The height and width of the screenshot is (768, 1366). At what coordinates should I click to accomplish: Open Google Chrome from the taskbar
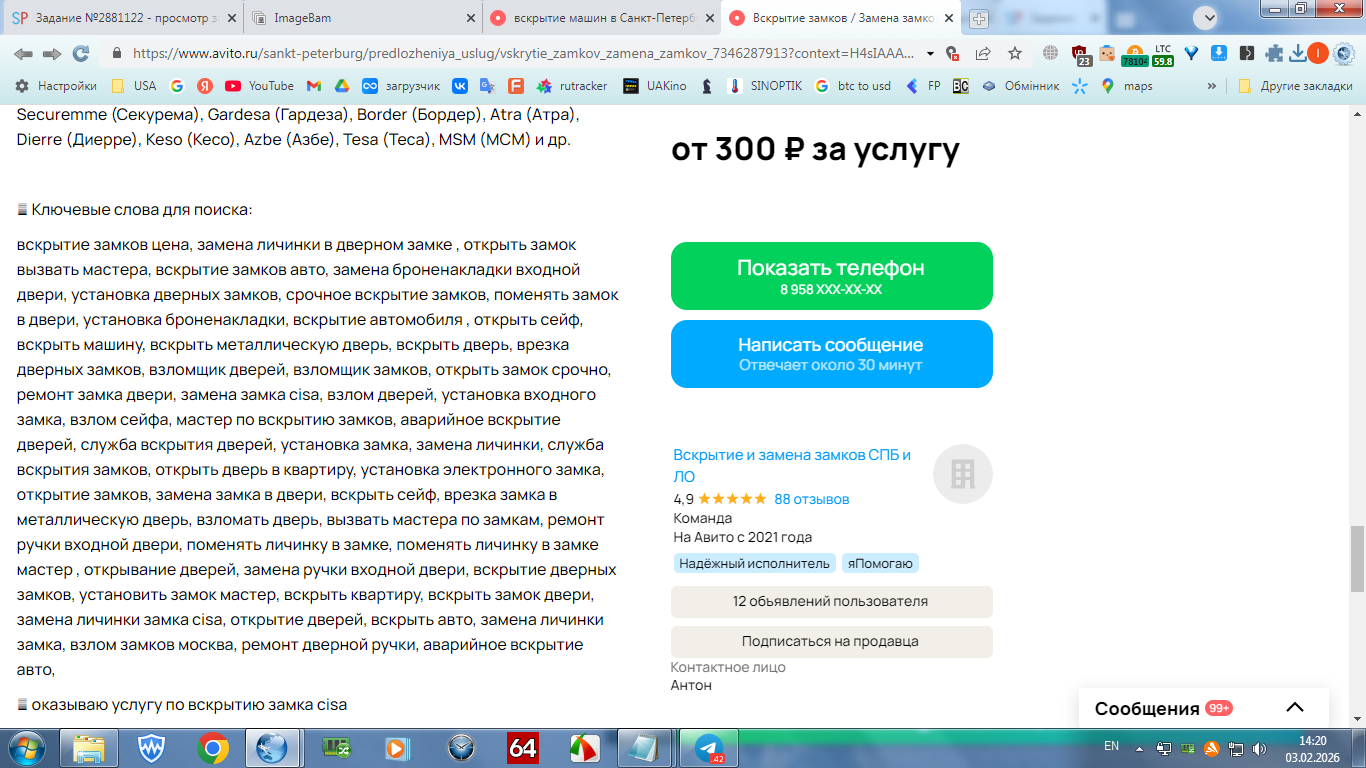[x=212, y=748]
